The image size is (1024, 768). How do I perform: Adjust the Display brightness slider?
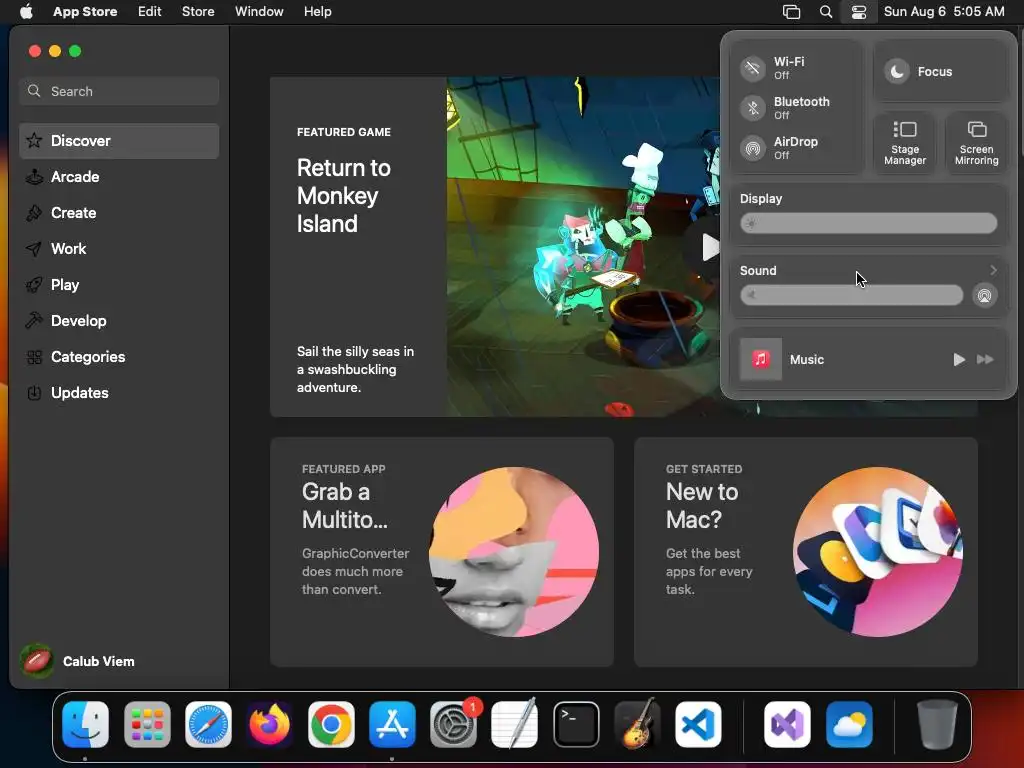click(868, 223)
